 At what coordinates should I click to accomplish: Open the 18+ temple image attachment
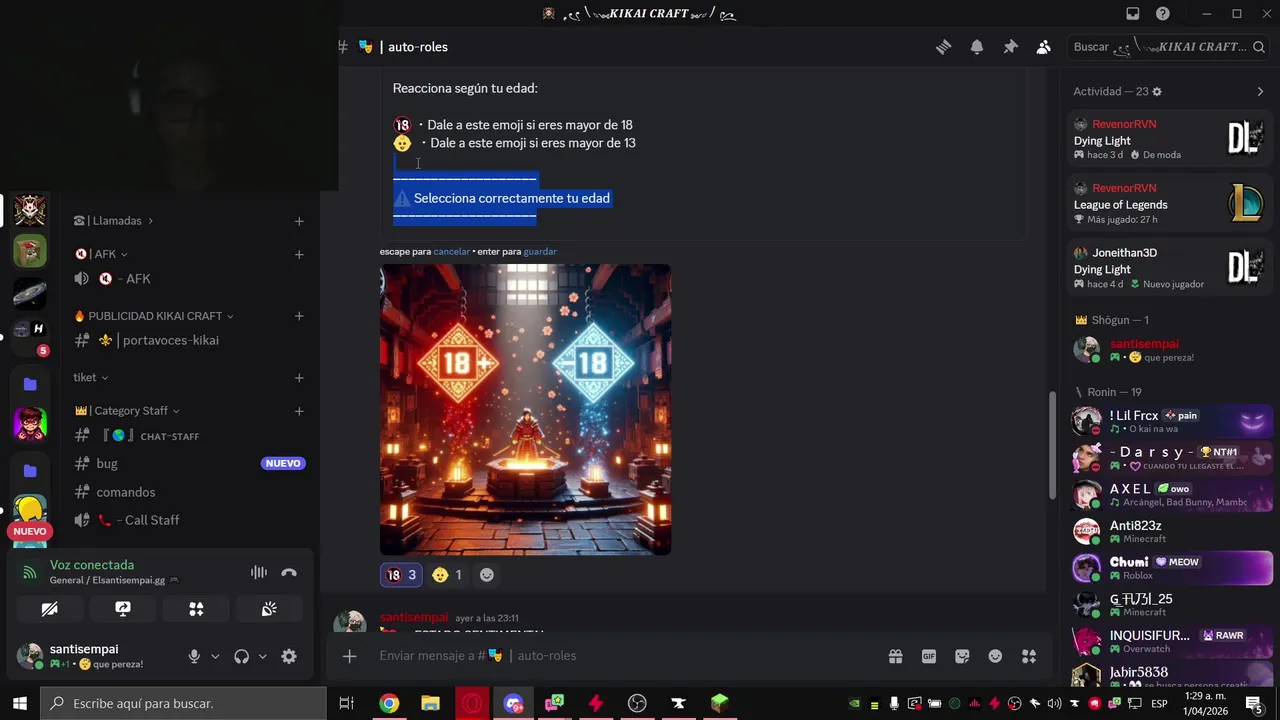[525, 409]
